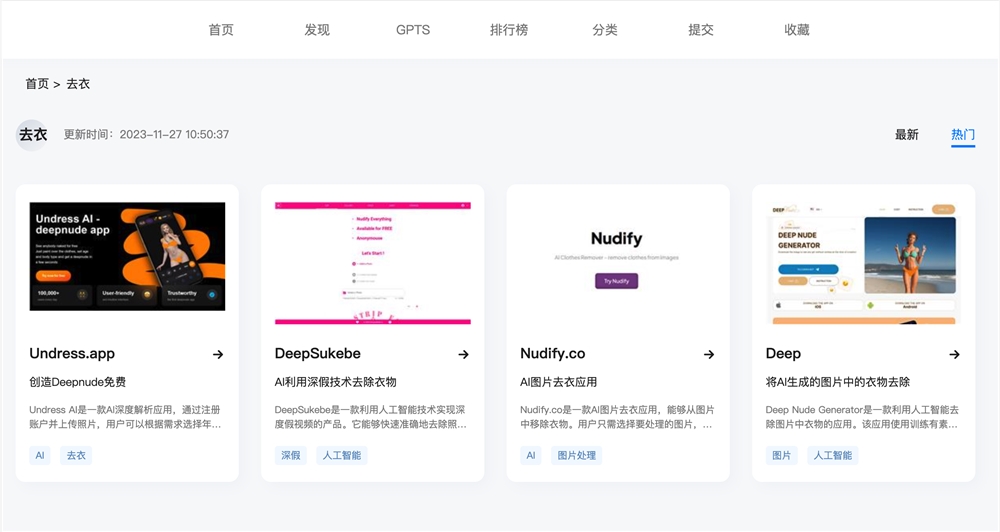Viewport: 1000px width, 532px height.
Task: Open the 分类 navigation item
Action: [x=605, y=30]
